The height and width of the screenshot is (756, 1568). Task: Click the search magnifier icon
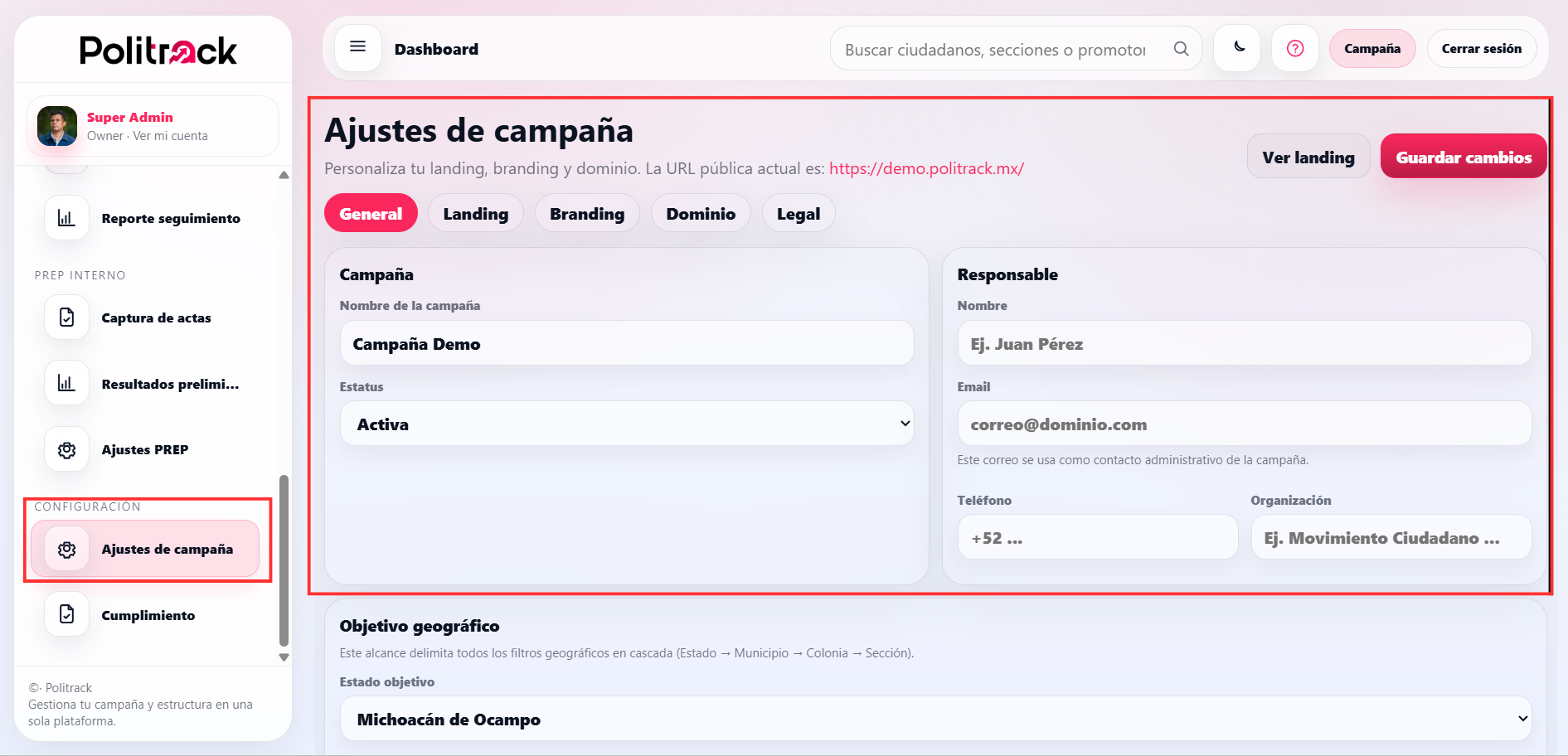click(1181, 48)
